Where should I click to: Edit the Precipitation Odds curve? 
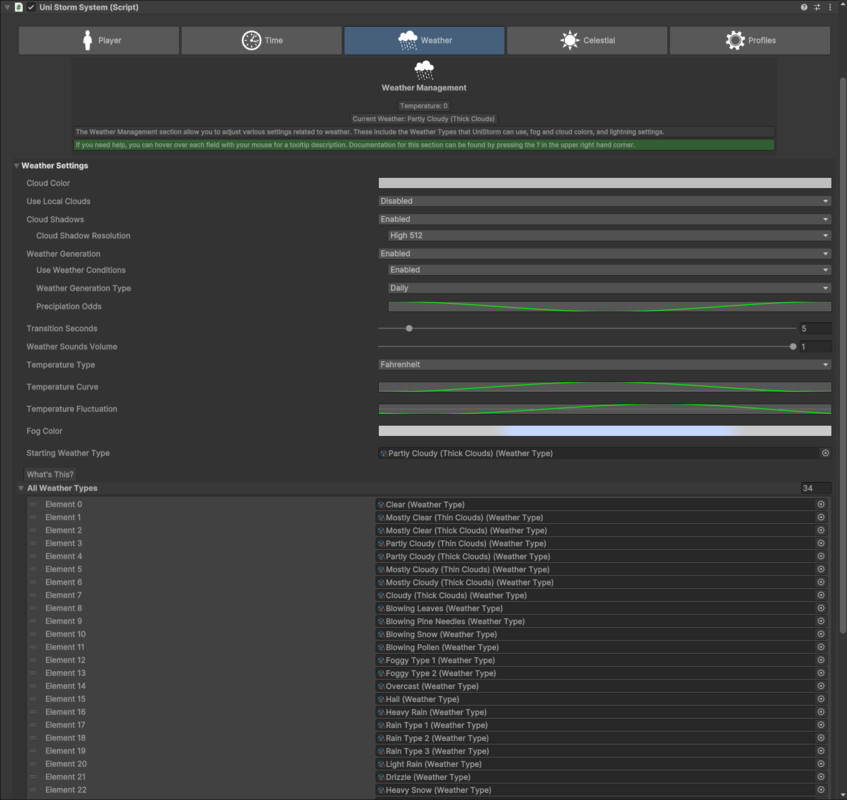point(609,306)
